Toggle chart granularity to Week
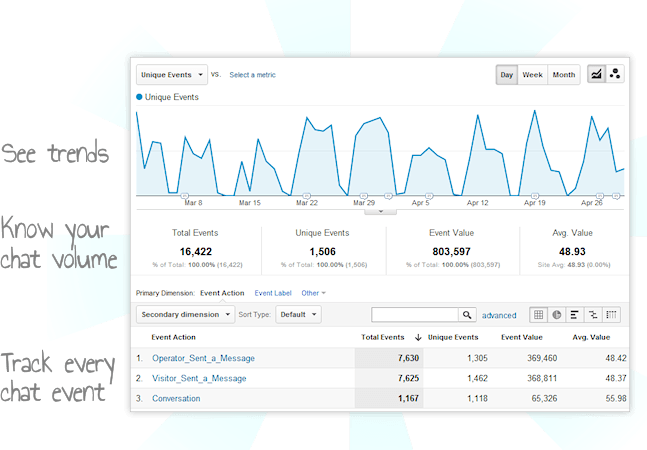This screenshot has width=647, height=450. [533, 75]
